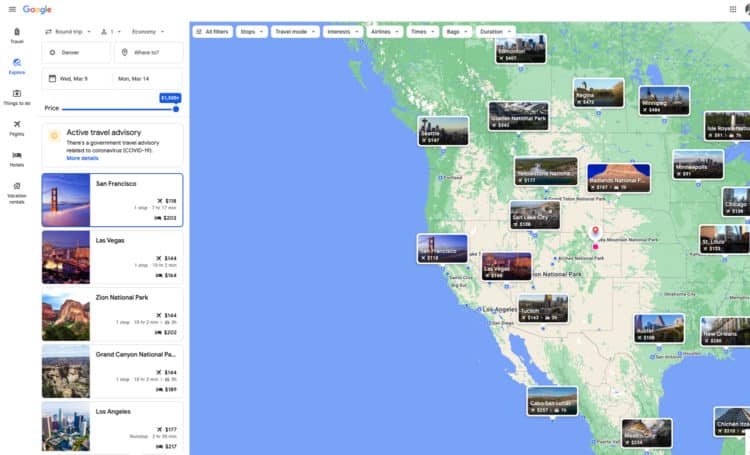Click the More details advisory link

click(x=82, y=158)
